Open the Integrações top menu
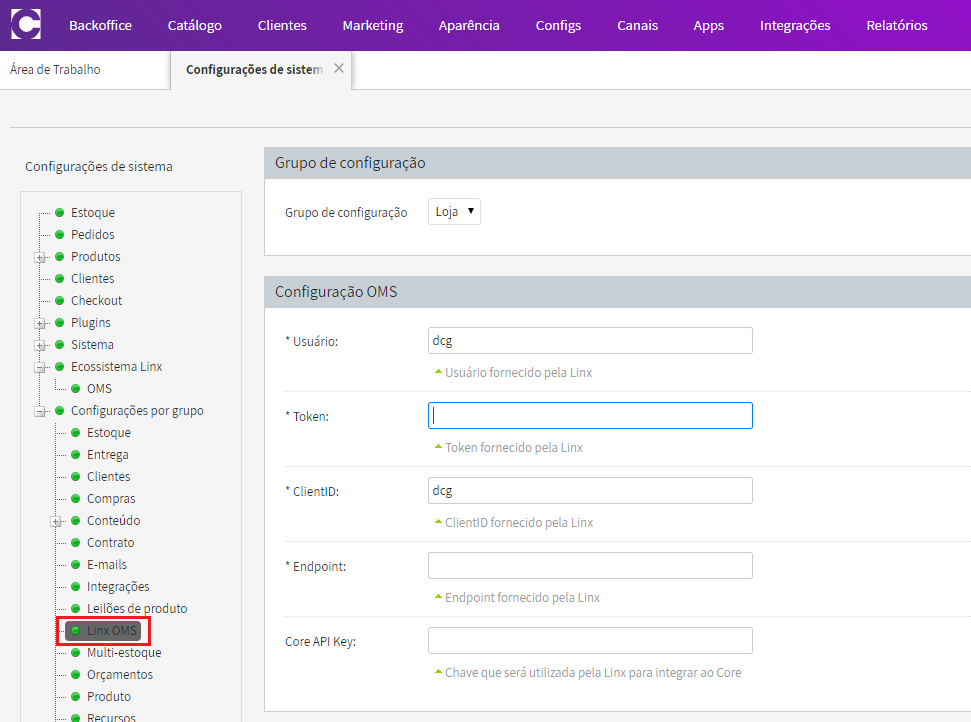971x722 pixels. pyautogui.click(x=795, y=25)
